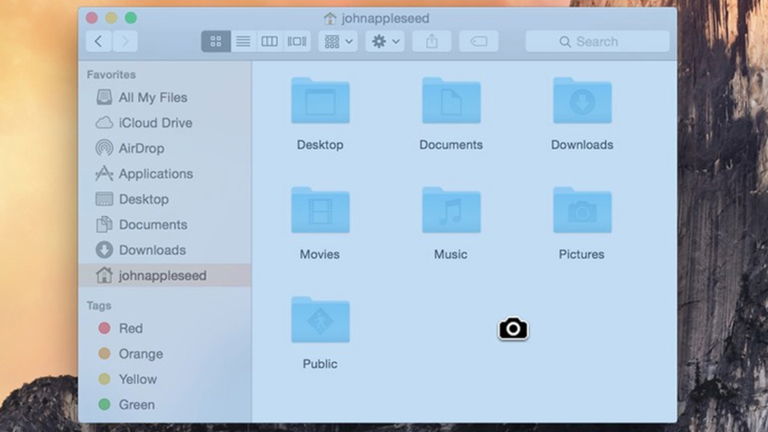Focus the Search field
Screen dimensions: 768x432
[598, 42]
